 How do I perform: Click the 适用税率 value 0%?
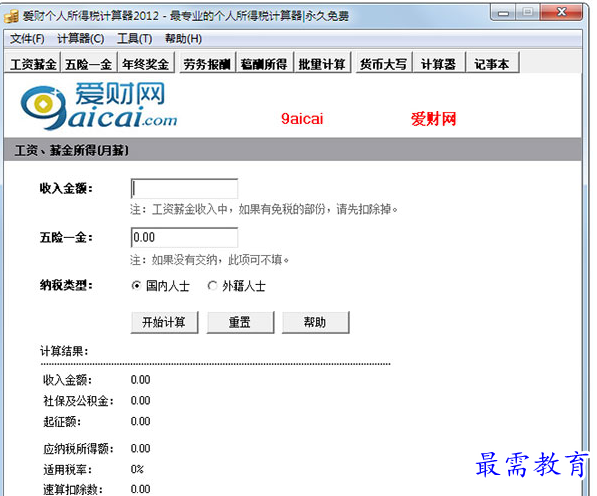[x=137, y=469]
